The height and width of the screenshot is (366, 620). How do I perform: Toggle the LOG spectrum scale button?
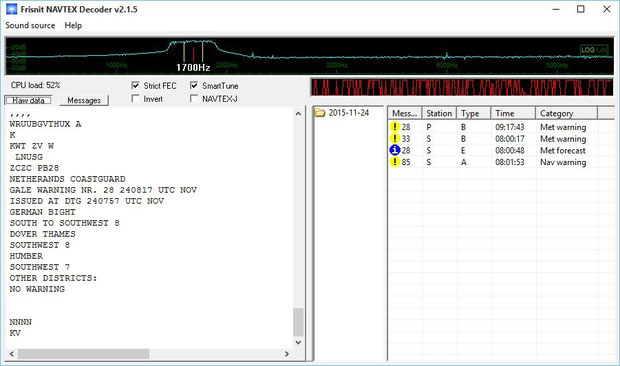588,50
